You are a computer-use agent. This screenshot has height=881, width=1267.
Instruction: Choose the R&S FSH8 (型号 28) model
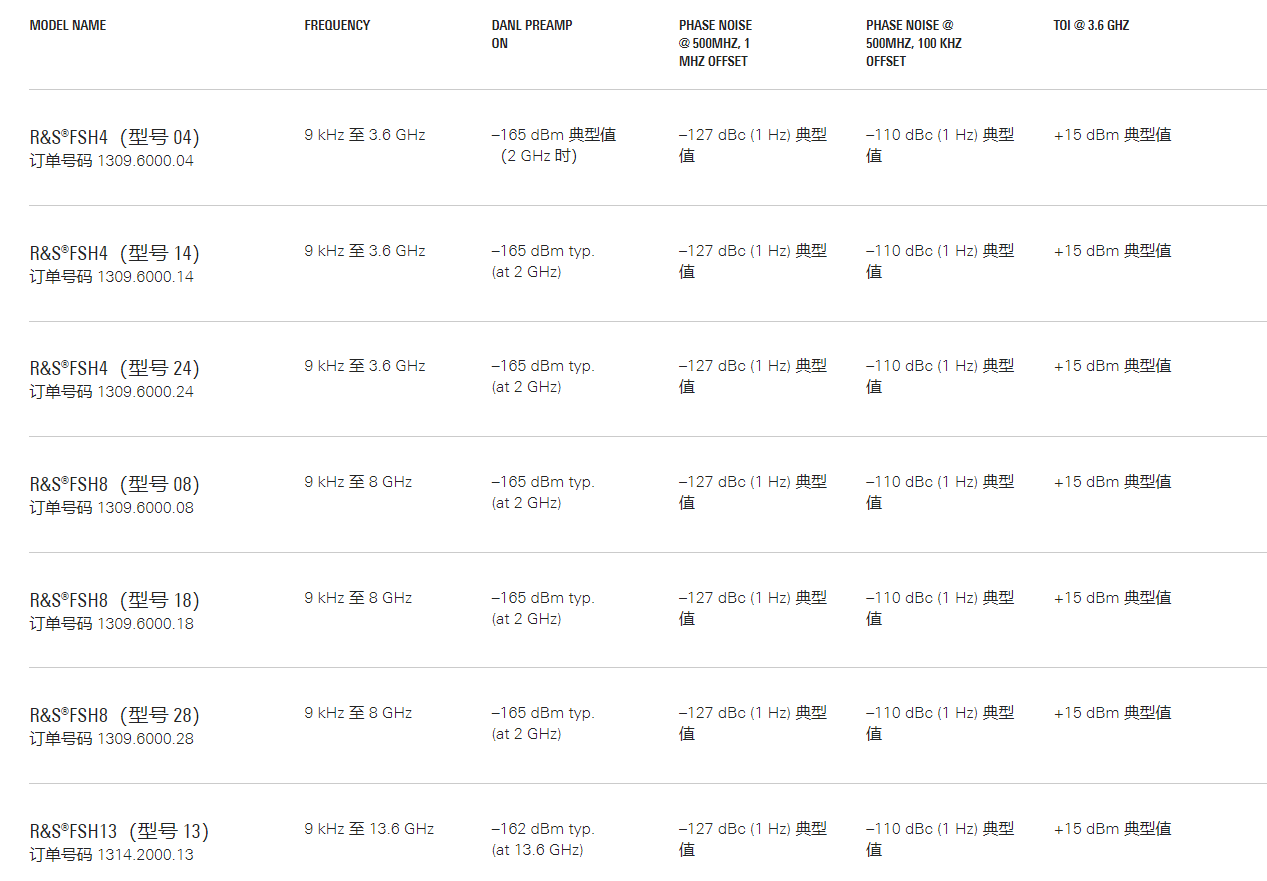(x=114, y=715)
